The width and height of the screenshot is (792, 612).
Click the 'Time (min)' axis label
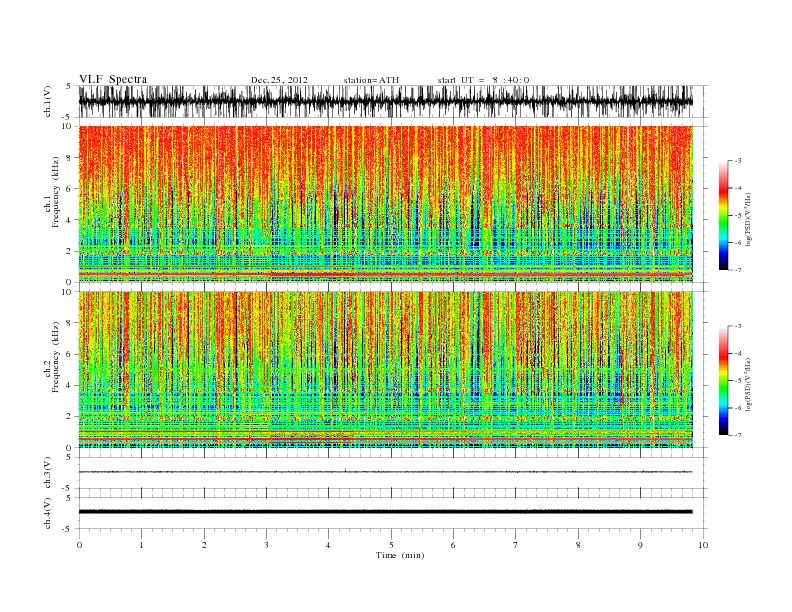click(400, 555)
